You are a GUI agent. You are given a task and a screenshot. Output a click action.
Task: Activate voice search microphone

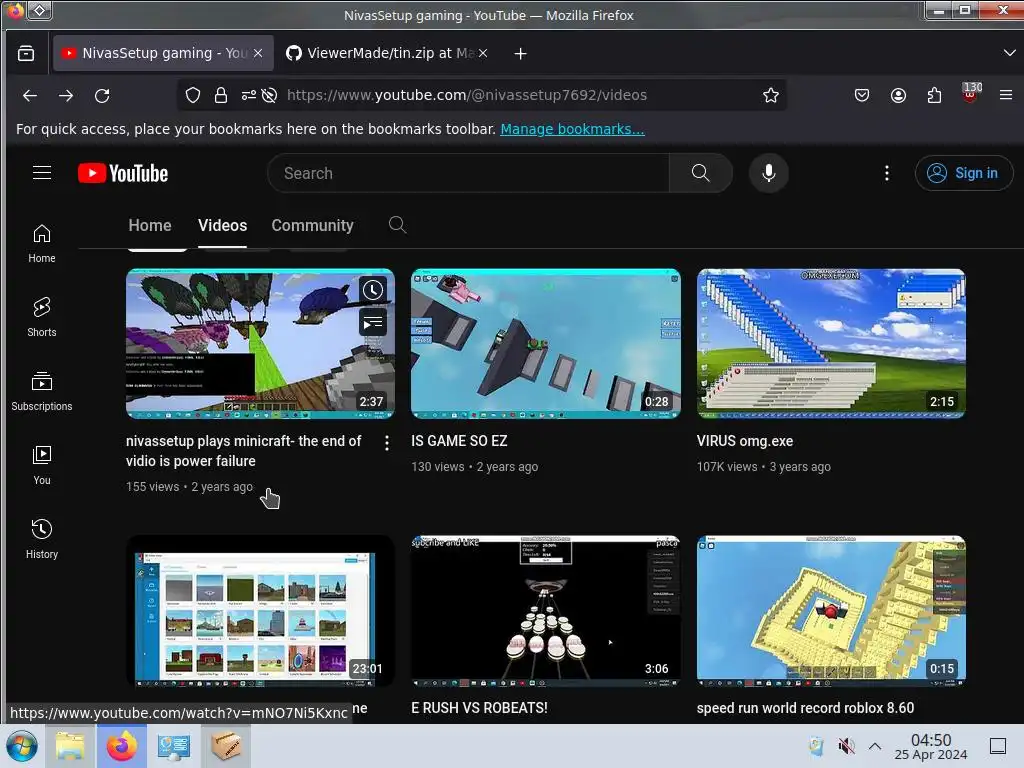click(769, 173)
